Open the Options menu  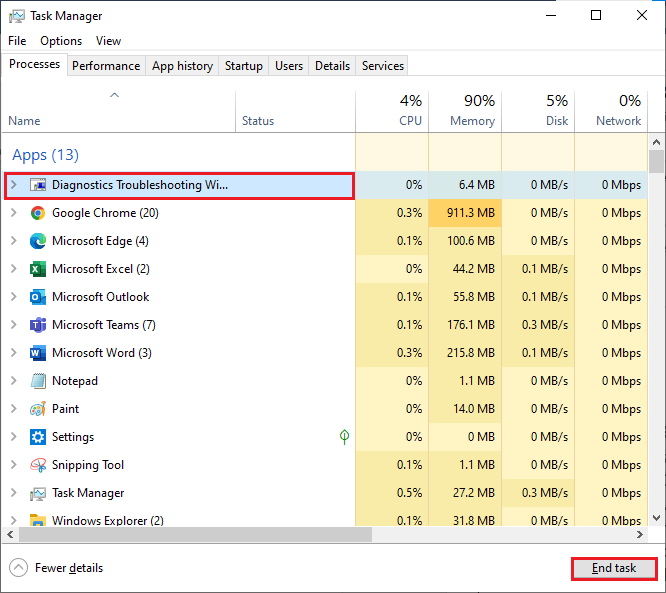pyautogui.click(x=61, y=41)
